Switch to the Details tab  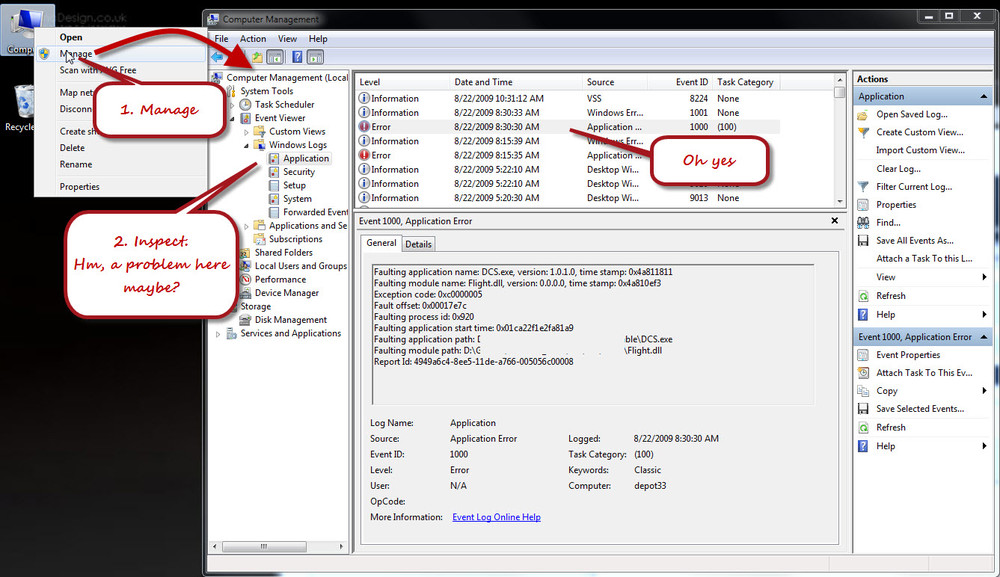(418, 244)
